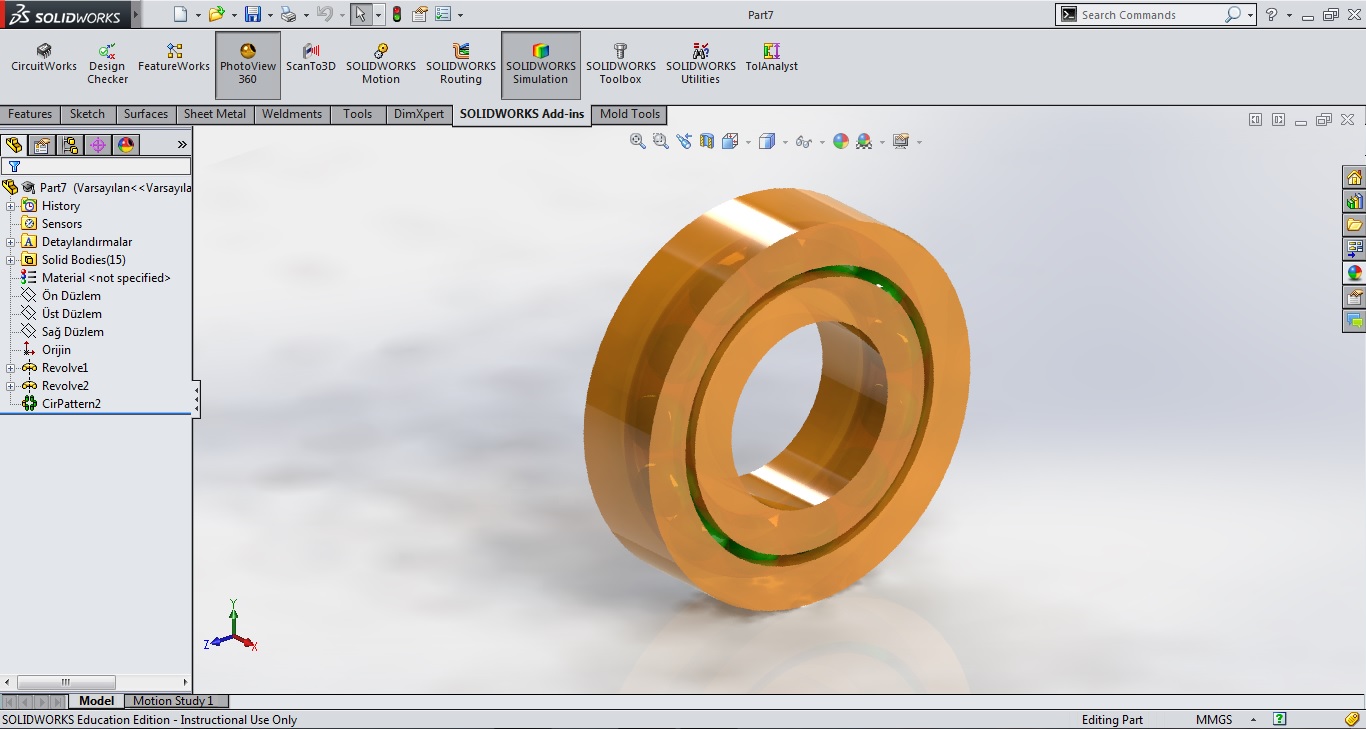Viewport: 1366px width, 729px height.
Task: Toggle the Section View tool
Action: coord(707,141)
